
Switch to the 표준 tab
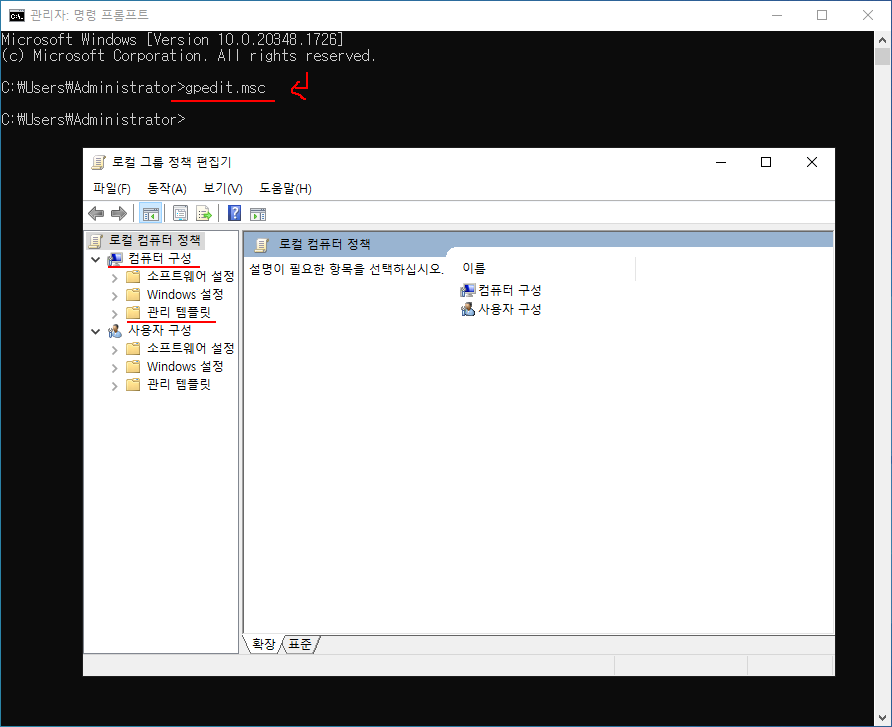300,644
